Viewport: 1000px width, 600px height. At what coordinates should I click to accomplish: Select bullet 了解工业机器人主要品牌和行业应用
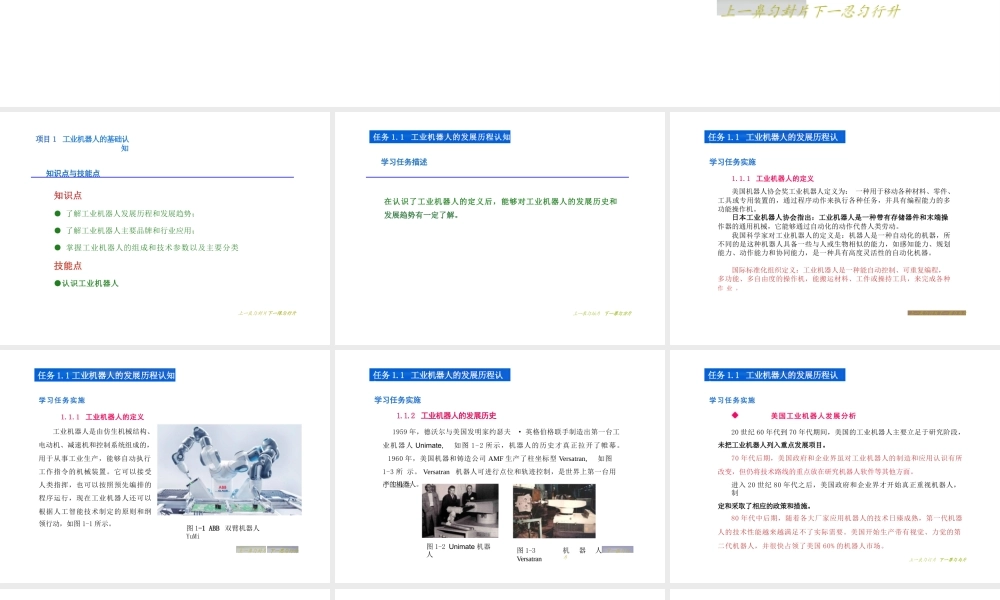coord(125,231)
